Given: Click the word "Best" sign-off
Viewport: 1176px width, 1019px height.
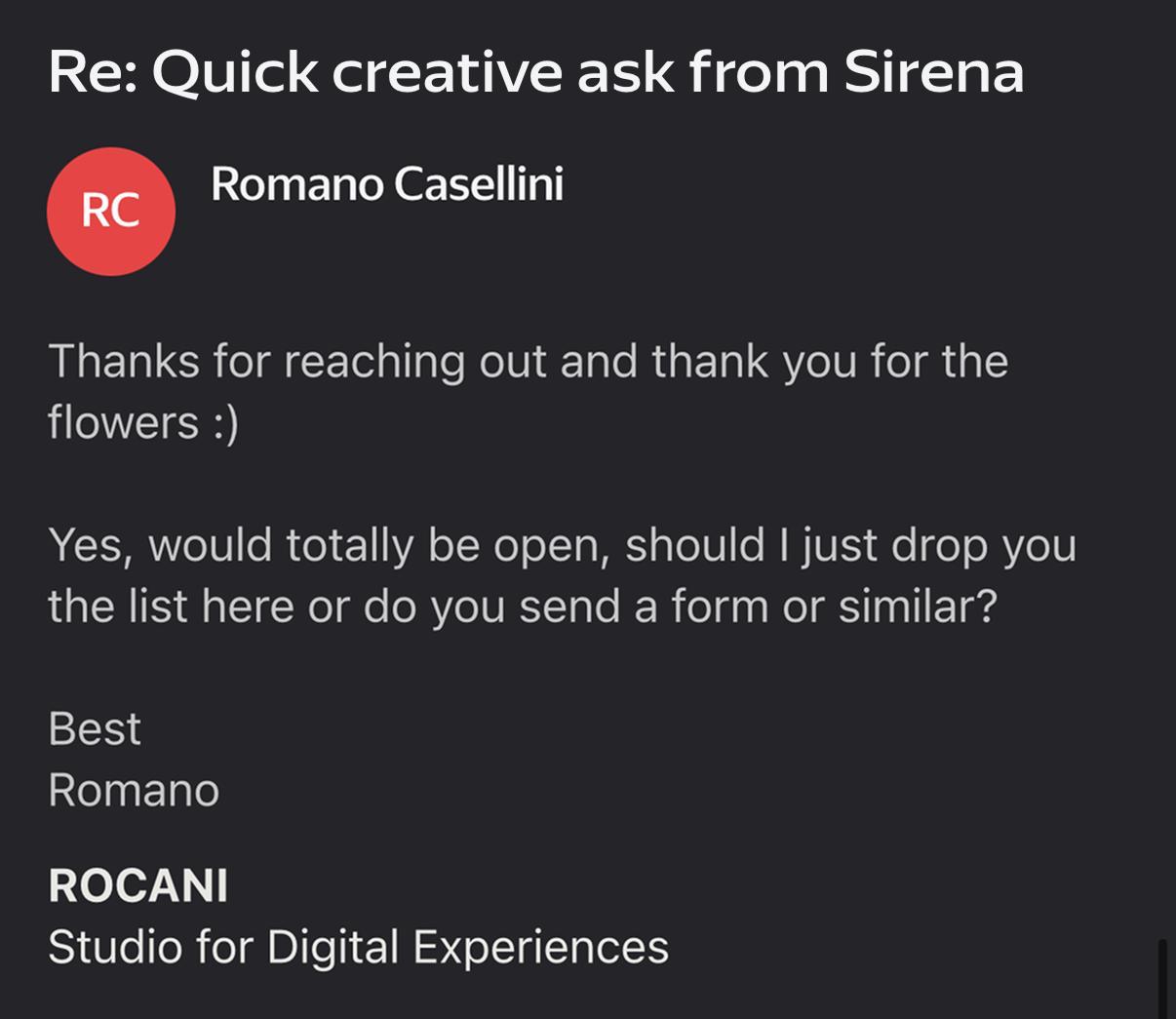Looking at the screenshot, I should [x=95, y=728].
